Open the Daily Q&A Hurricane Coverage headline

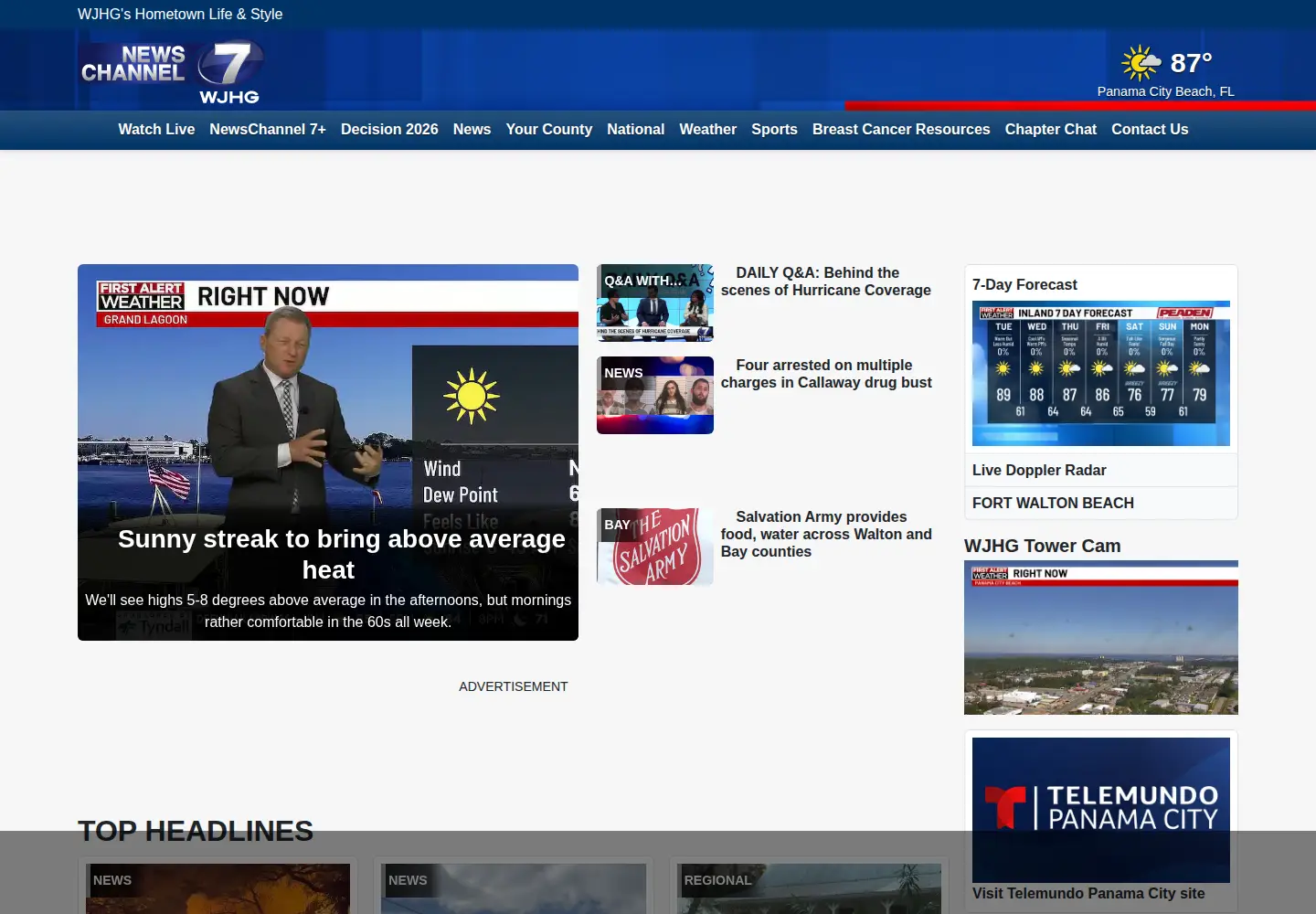point(826,282)
